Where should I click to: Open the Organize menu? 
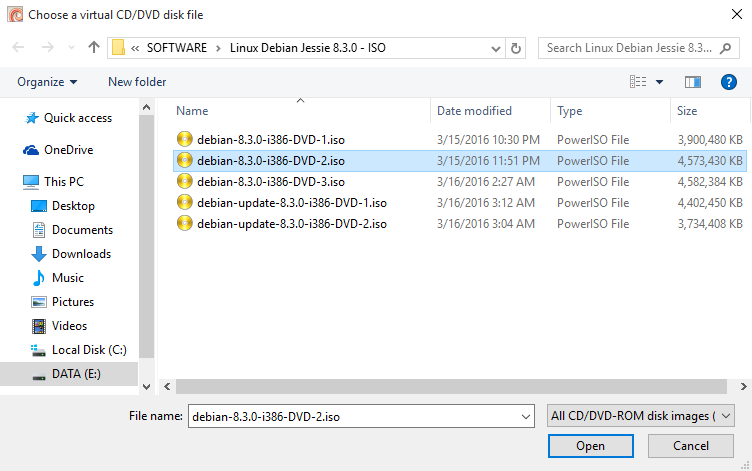click(47, 82)
